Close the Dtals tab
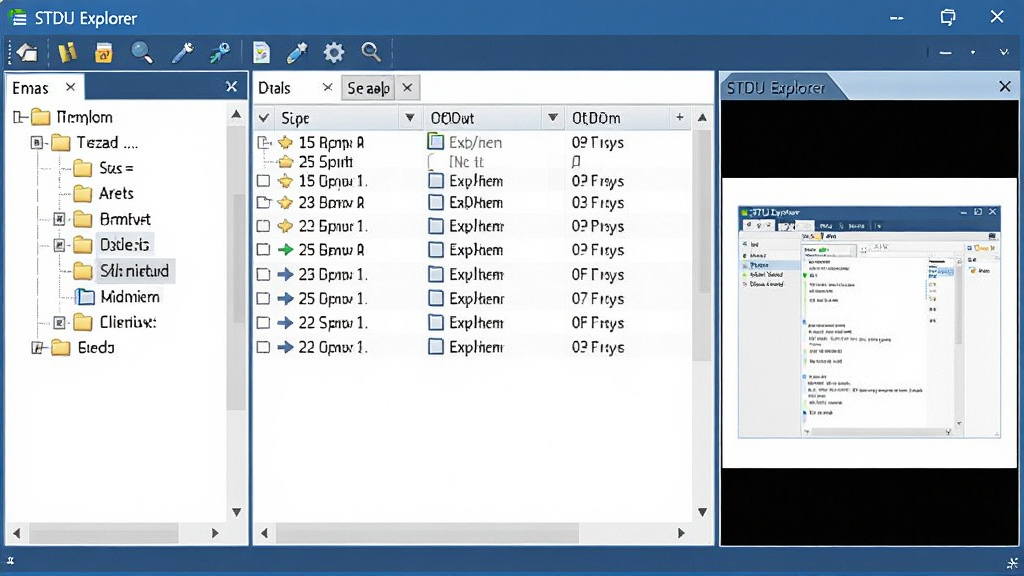This screenshot has height=576, width=1024. (328, 87)
